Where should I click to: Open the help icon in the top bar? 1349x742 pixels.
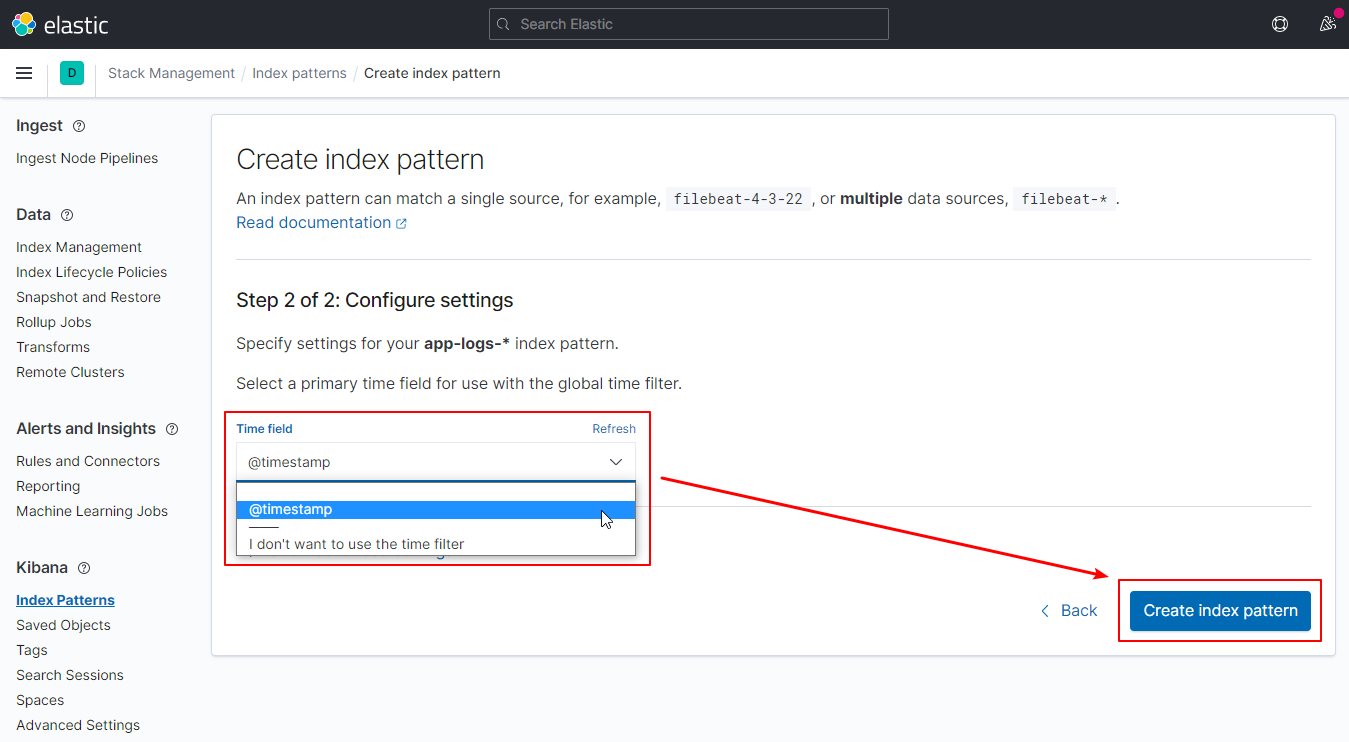point(1280,23)
